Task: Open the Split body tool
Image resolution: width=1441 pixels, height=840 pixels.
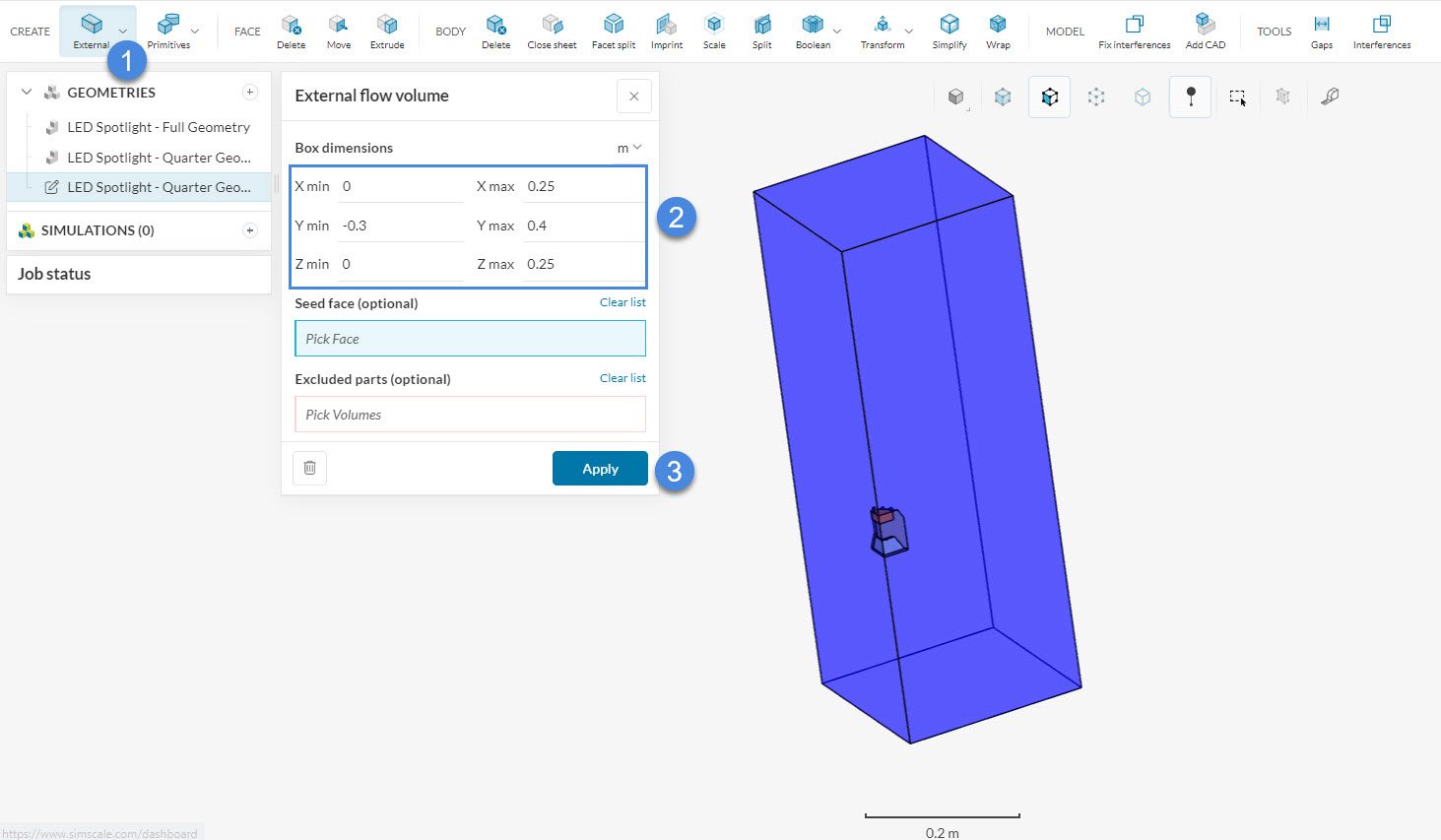Action: click(x=761, y=31)
